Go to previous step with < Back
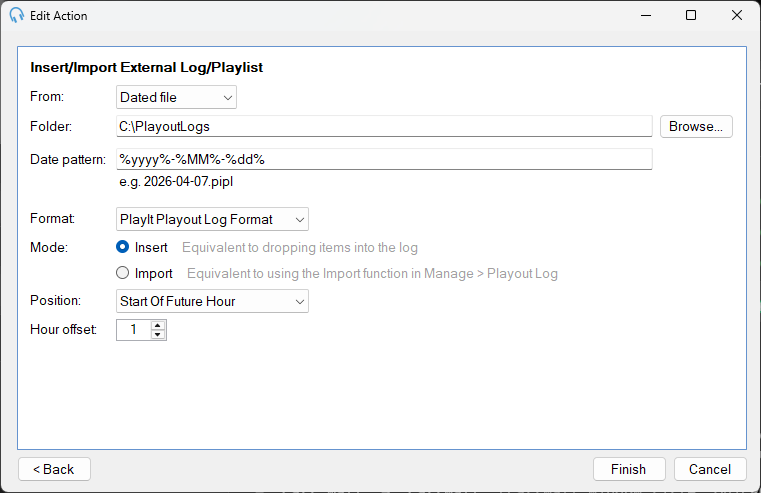761x493 pixels. tap(54, 469)
